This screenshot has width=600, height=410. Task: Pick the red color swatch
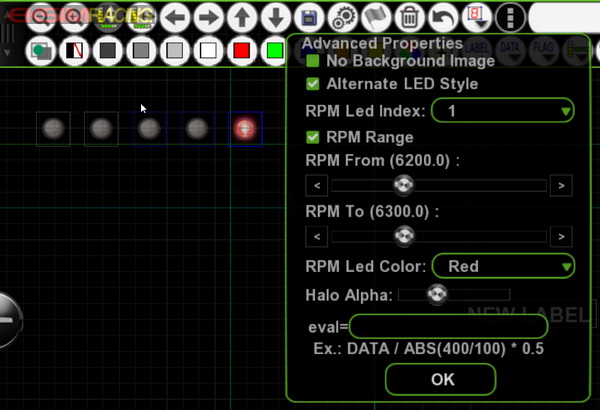click(x=242, y=51)
